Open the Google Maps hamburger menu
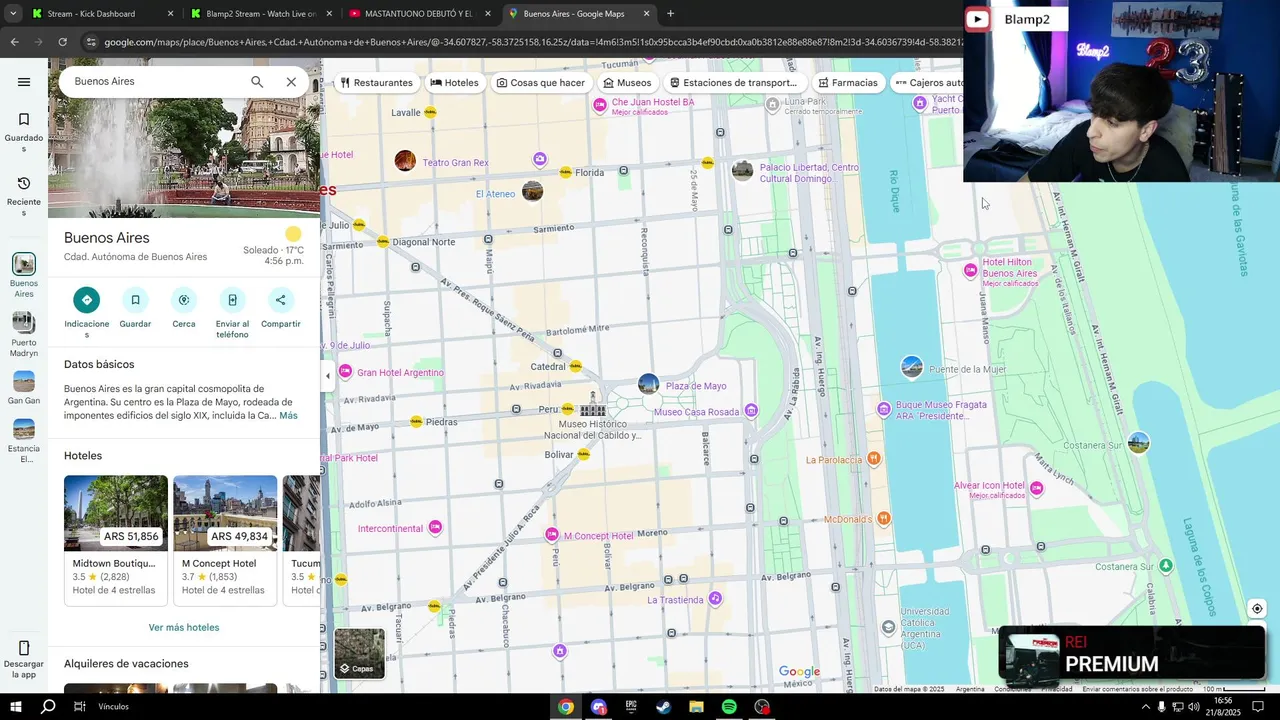This screenshot has height=720, width=1280. pos(24,82)
